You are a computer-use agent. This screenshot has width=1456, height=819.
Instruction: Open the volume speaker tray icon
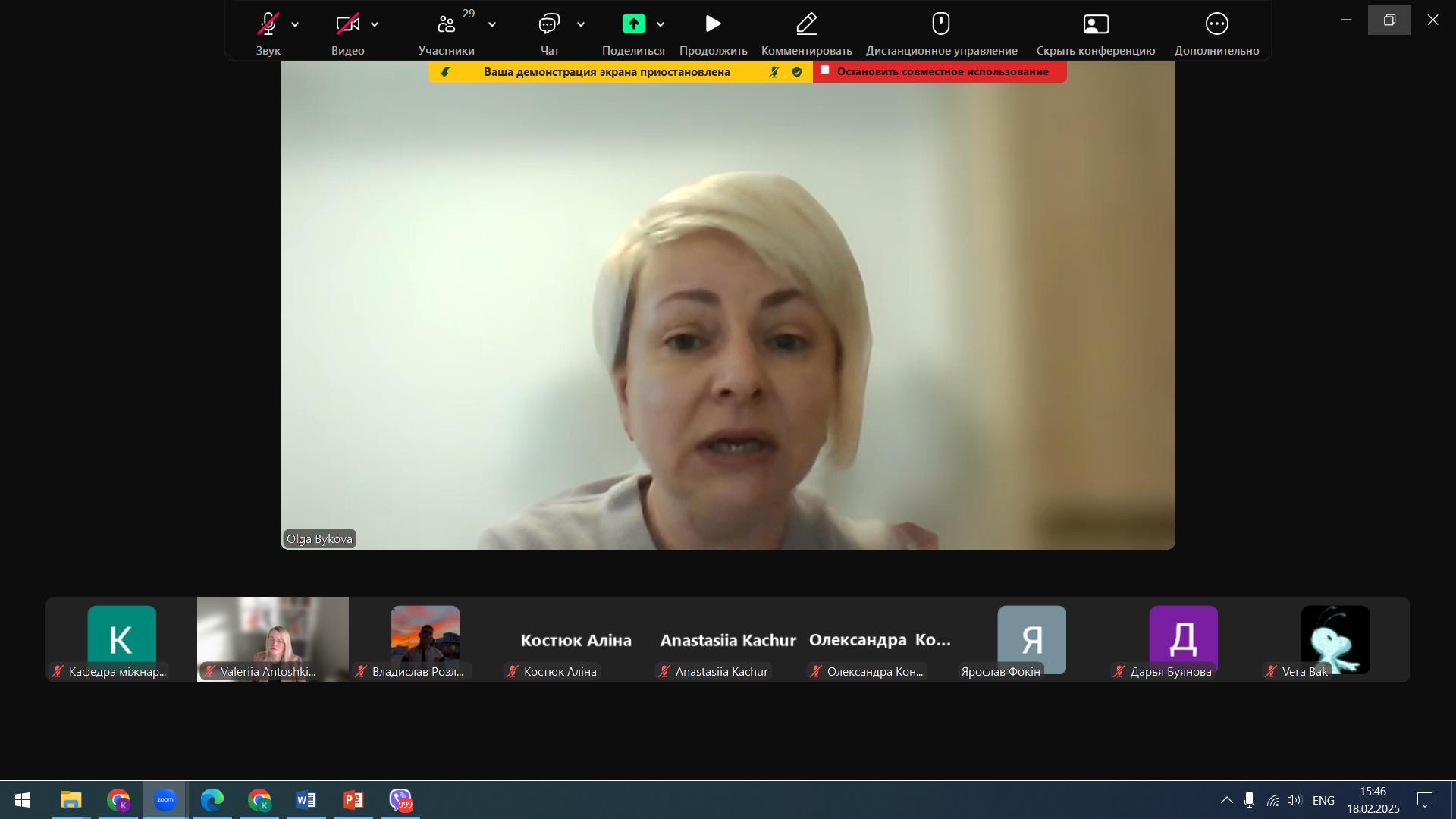click(1294, 800)
